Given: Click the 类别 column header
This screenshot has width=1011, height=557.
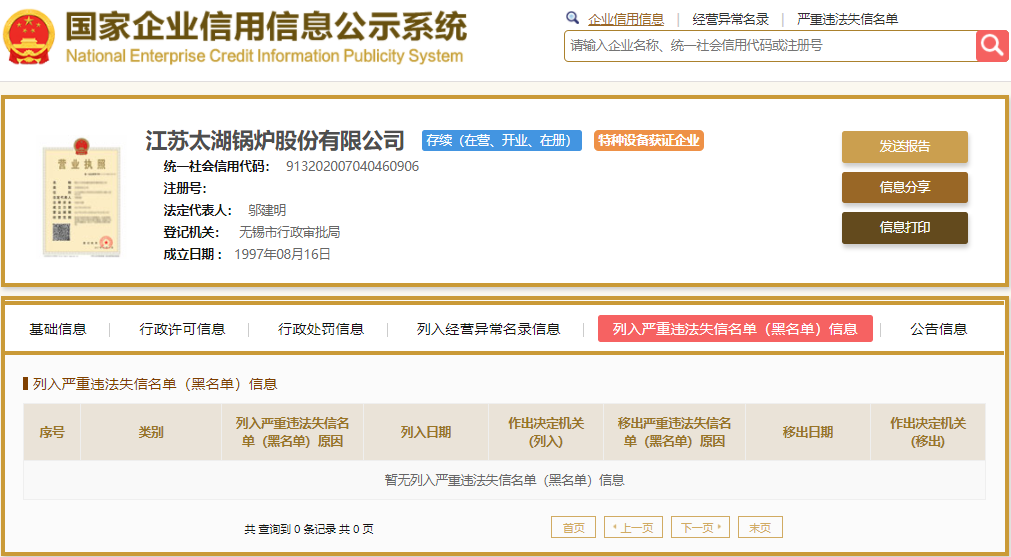Looking at the screenshot, I should click(x=151, y=432).
